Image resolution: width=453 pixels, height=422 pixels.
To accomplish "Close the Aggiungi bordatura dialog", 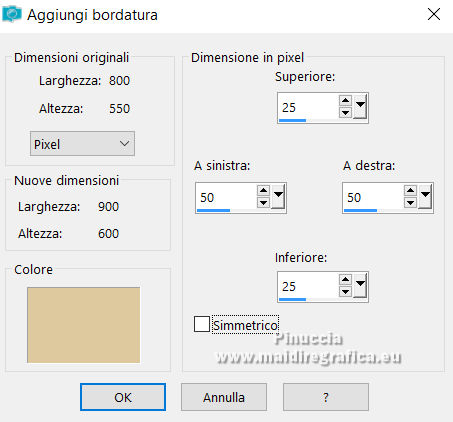I will pos(434,14).
